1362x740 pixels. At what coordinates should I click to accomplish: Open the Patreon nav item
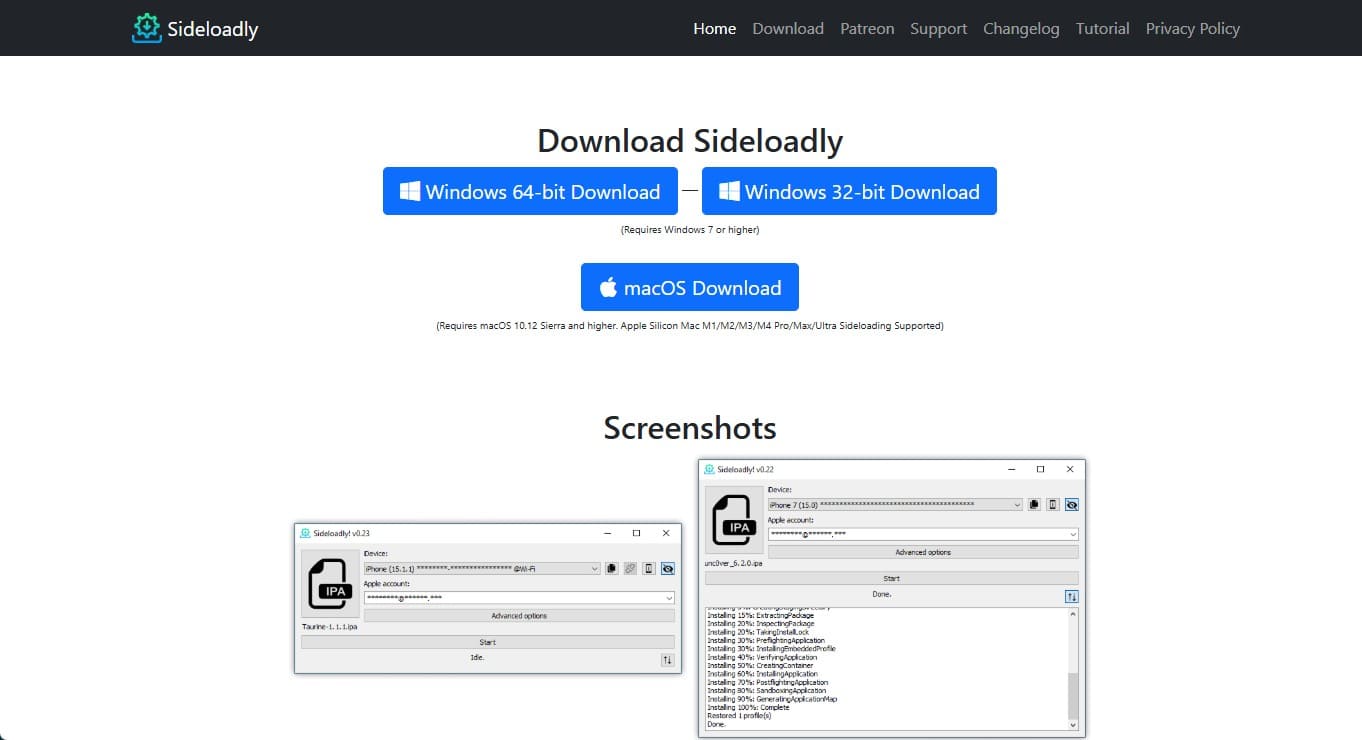point(867,28)
